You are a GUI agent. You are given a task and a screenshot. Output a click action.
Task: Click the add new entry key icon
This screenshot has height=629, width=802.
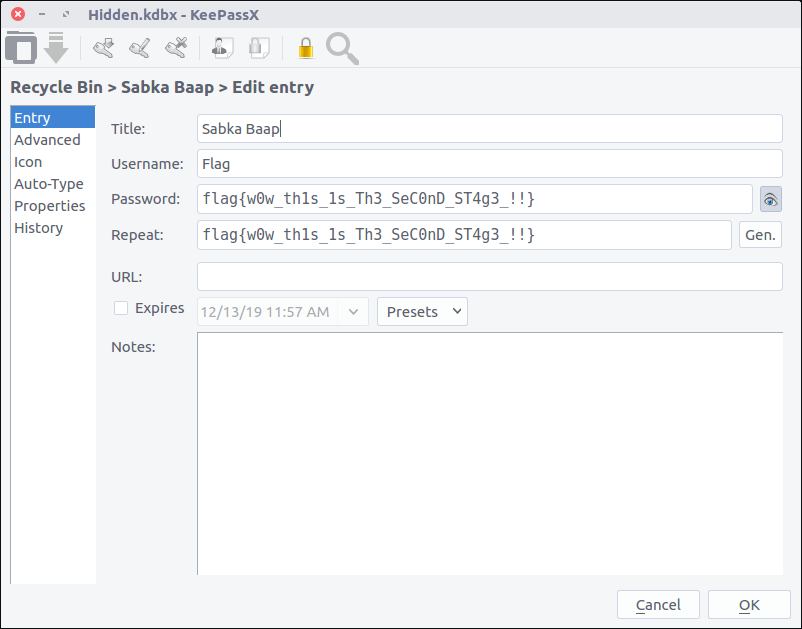pos(104,47)
